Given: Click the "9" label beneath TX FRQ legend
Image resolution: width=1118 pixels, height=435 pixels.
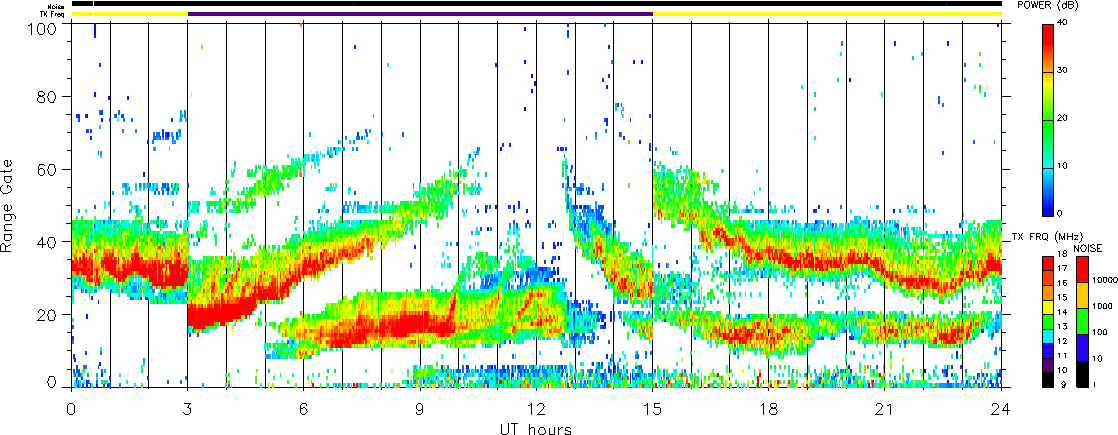Looking at the screenshot, I should 1065,385.
